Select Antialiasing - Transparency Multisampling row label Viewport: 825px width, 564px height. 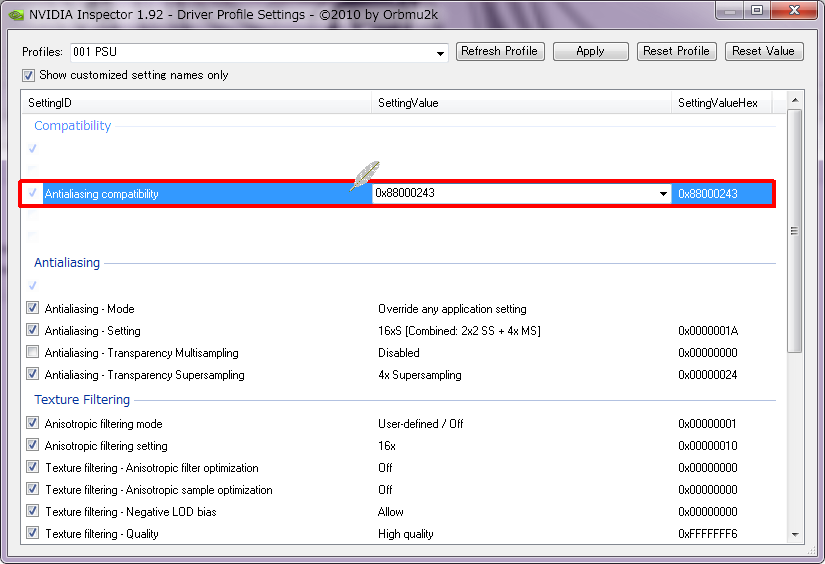142,353
